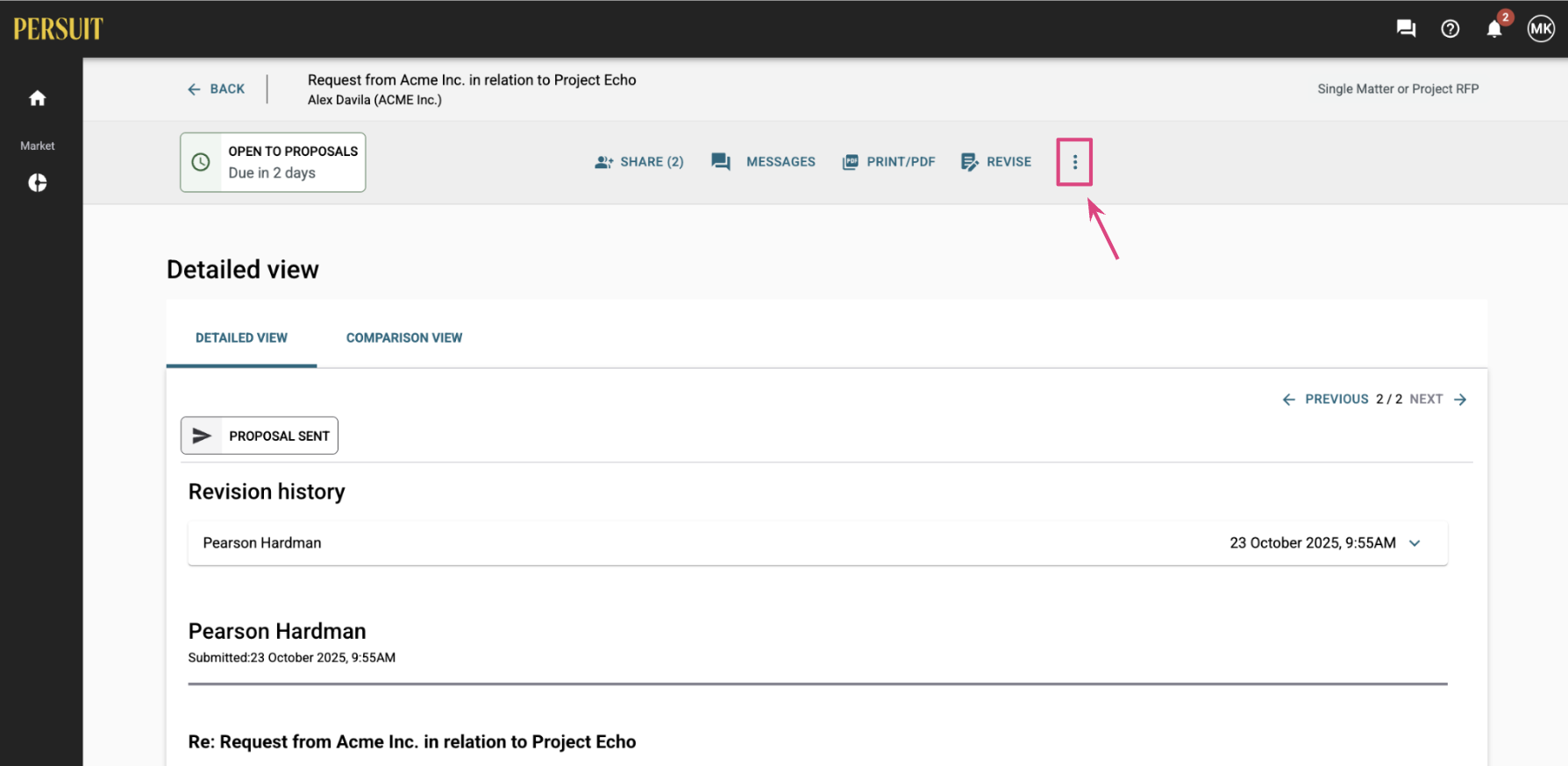
Task: Click the request title about Project Echo
Action: pos(472,80)
